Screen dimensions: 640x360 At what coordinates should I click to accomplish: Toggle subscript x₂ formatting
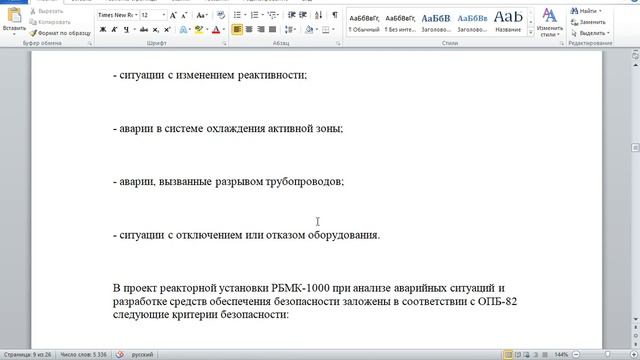click(156, 29)
